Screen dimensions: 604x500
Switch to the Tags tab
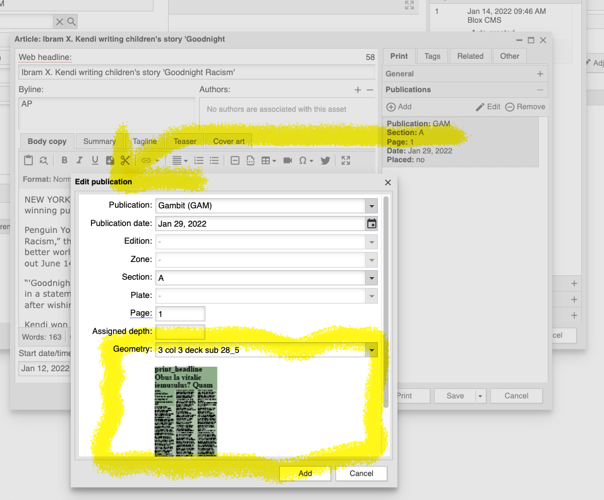(432, 56)
